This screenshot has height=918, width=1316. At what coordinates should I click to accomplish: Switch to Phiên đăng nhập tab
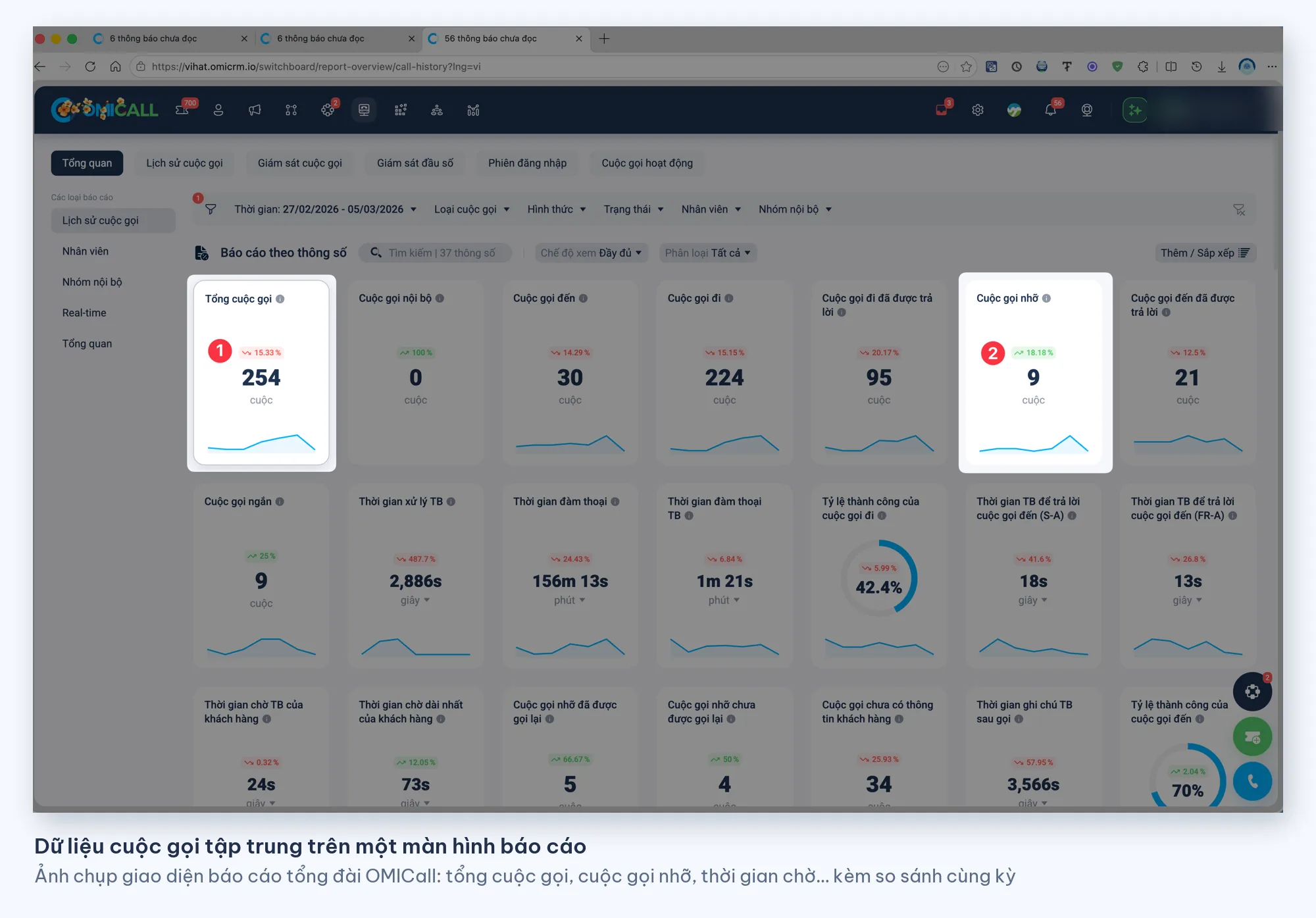pyautogui.click(x=527, y=163)
